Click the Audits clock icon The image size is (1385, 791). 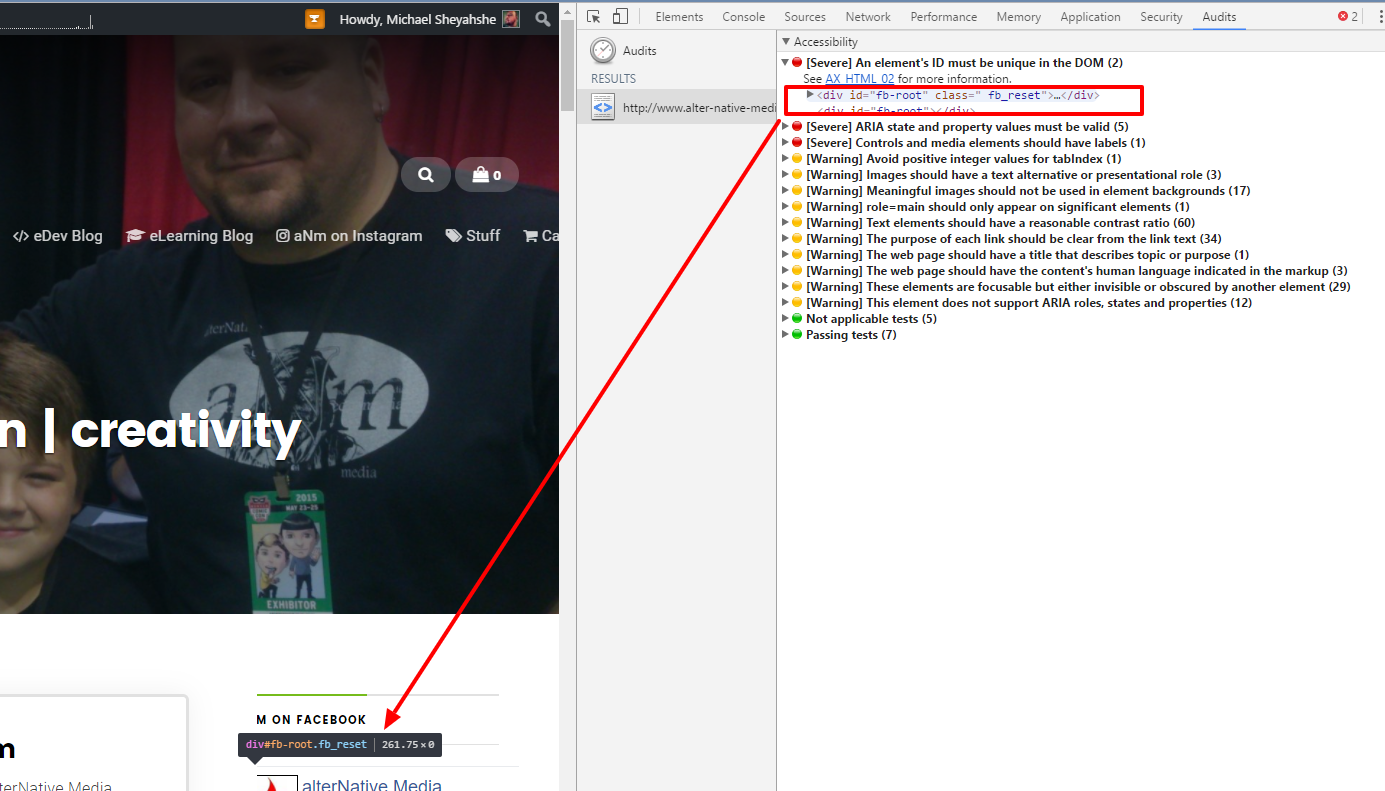click(603, 50)
